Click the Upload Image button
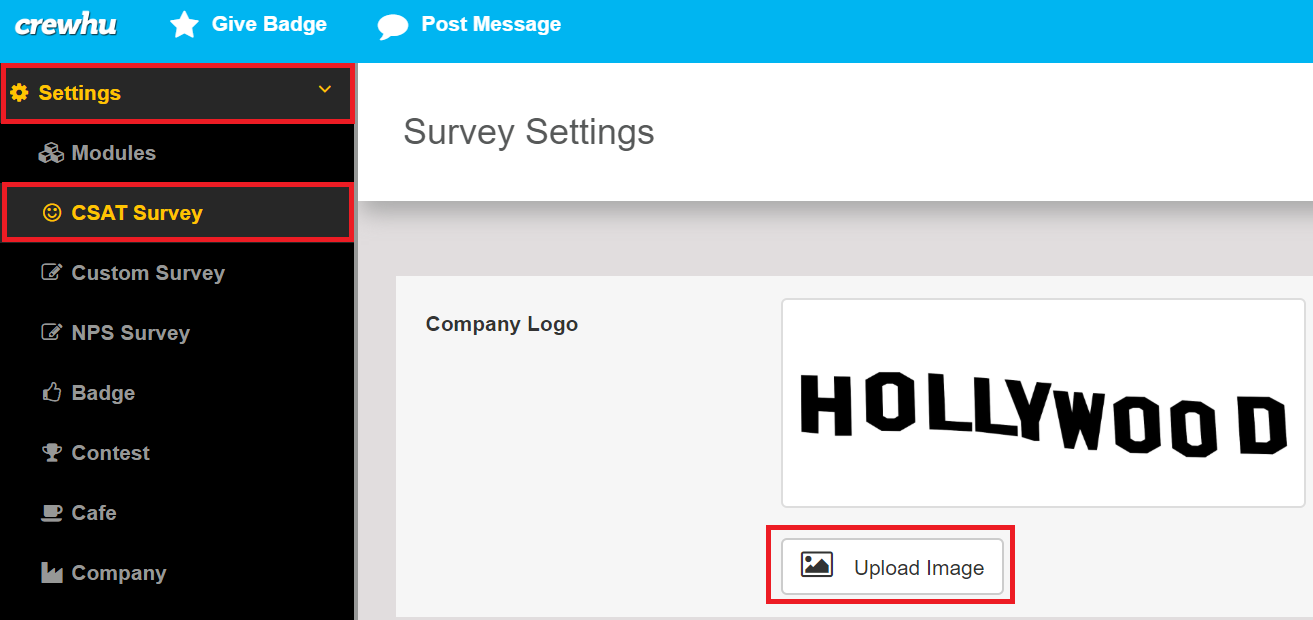Viewport: 1313px width, 620px height. point(892,567)
